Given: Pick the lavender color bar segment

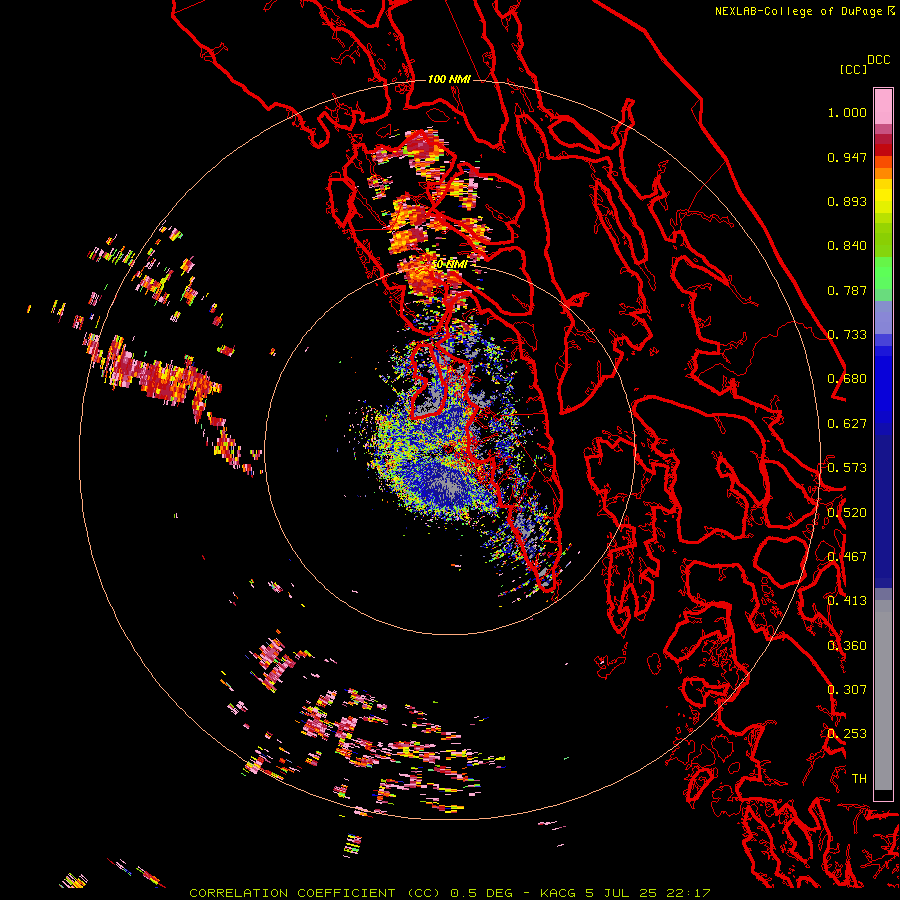Looking at the screenshot, I should [x=883, y=317].
